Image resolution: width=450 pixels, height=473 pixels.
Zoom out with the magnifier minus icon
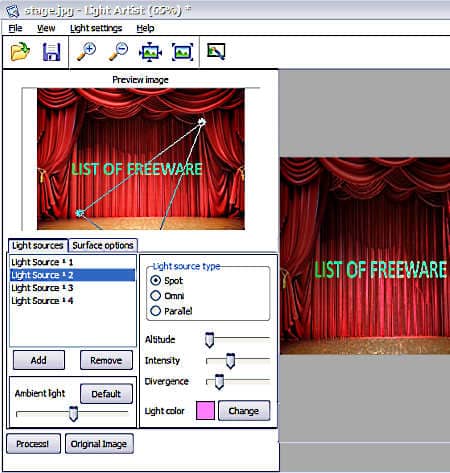[x=118, y=52]
